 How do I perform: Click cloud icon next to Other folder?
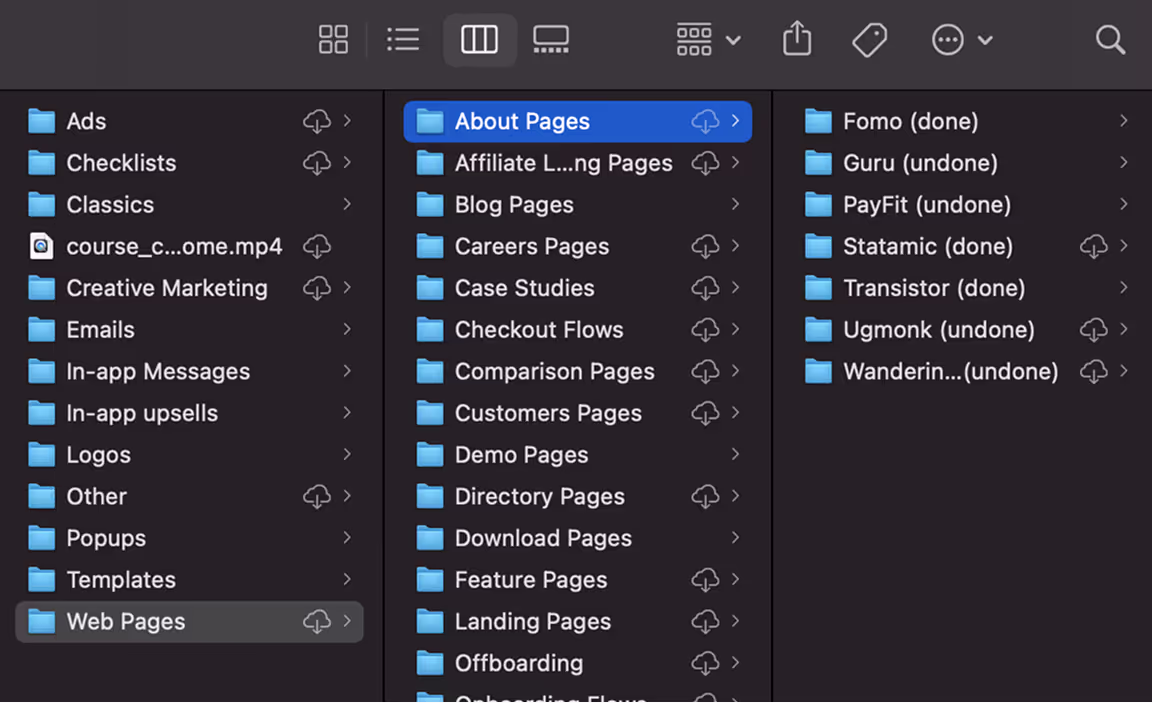pyautogui.click(x=317, y=497)
